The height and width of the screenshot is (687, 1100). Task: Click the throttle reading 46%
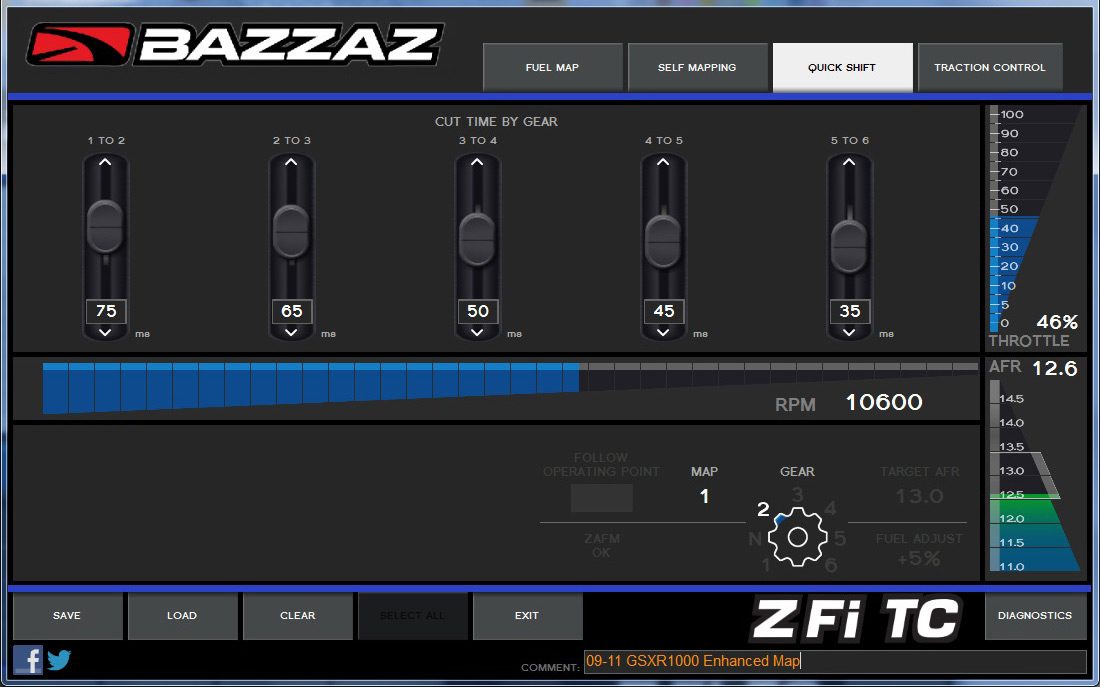click(x=1057, y=322)
